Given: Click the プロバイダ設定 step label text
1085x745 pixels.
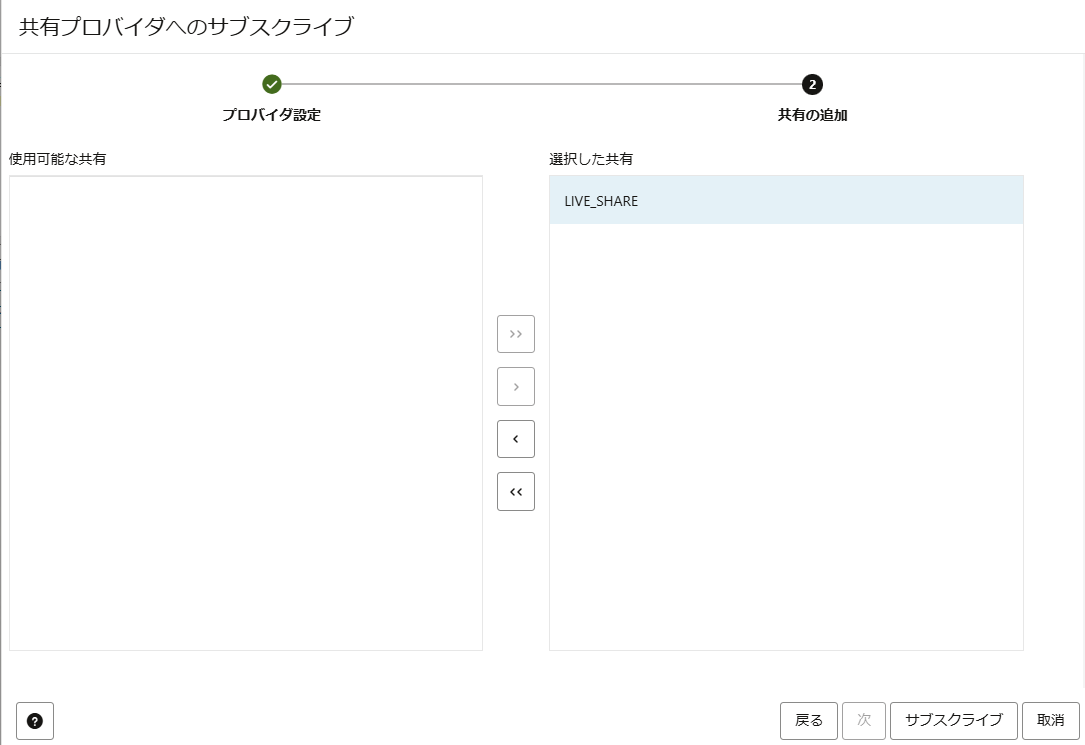Looking at the screenshot, I should point(271,114).
